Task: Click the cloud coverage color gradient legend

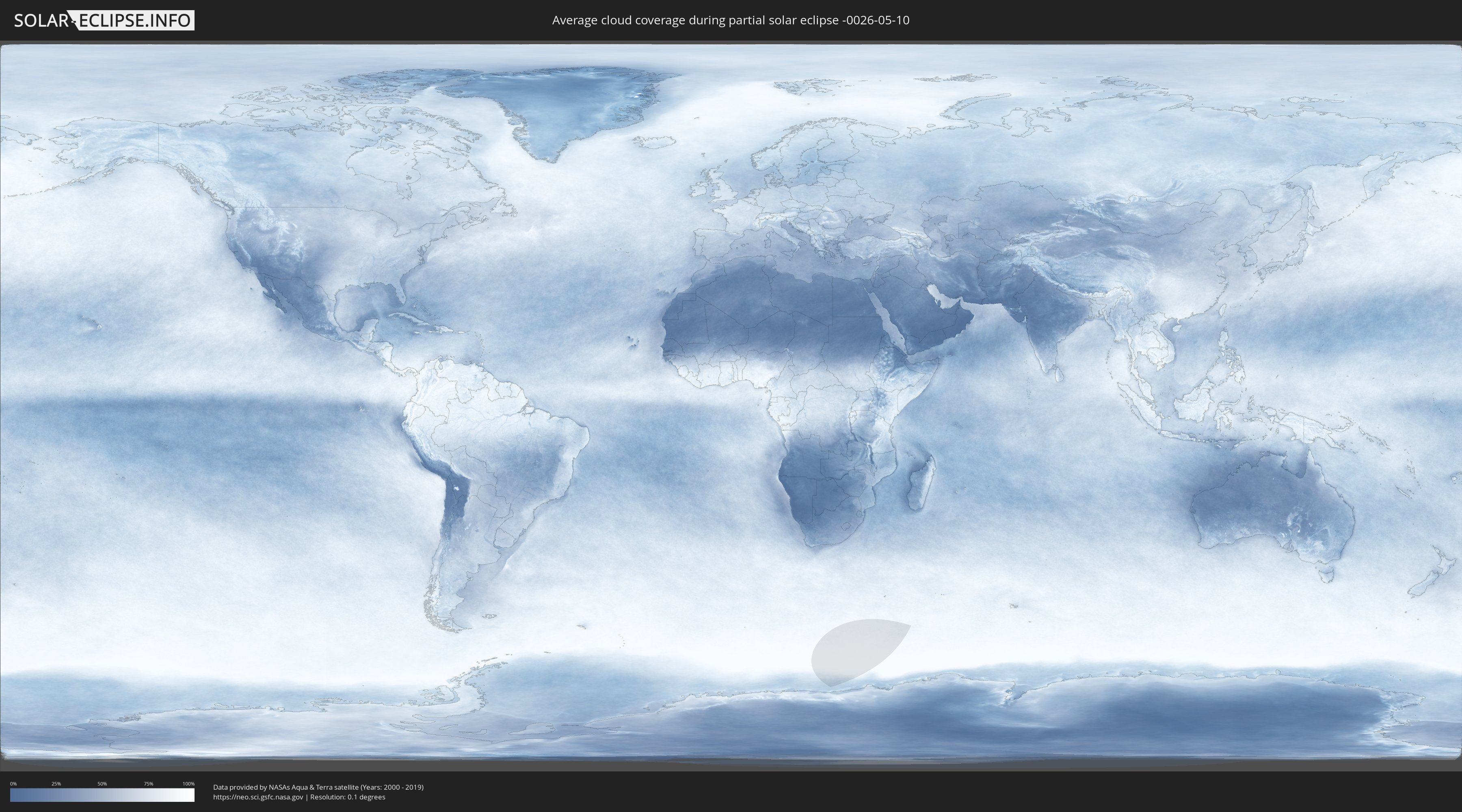Action: point(102,795)
